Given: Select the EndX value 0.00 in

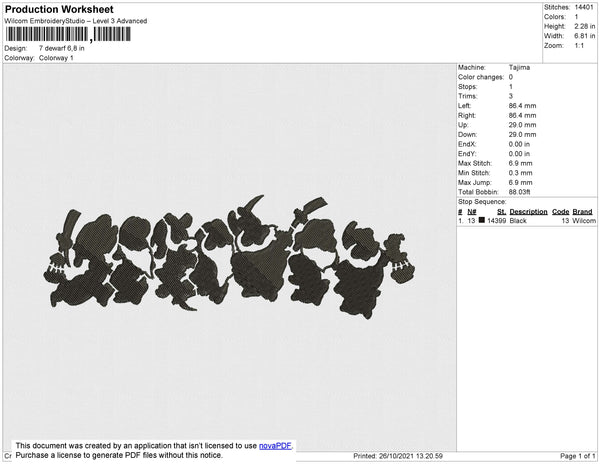Looking at the screenshot, I should 519,144.
